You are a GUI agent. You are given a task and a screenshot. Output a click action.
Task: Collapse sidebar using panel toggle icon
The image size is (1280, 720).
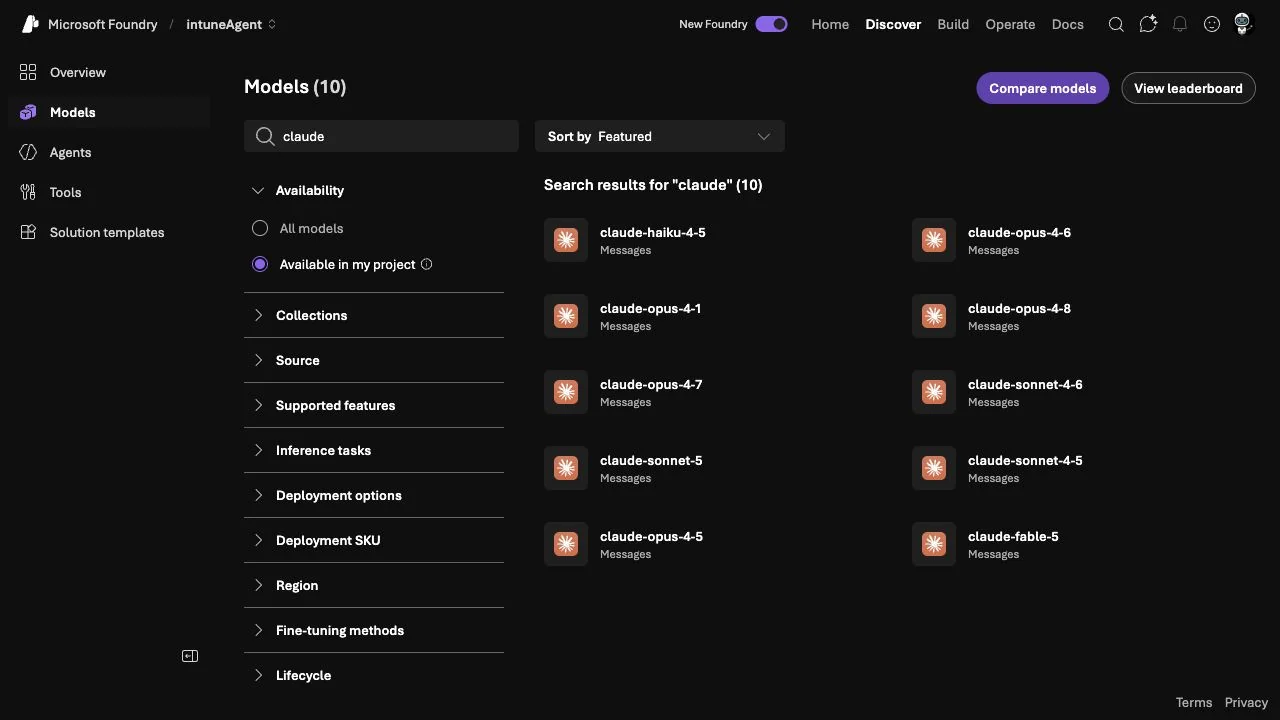190,656
